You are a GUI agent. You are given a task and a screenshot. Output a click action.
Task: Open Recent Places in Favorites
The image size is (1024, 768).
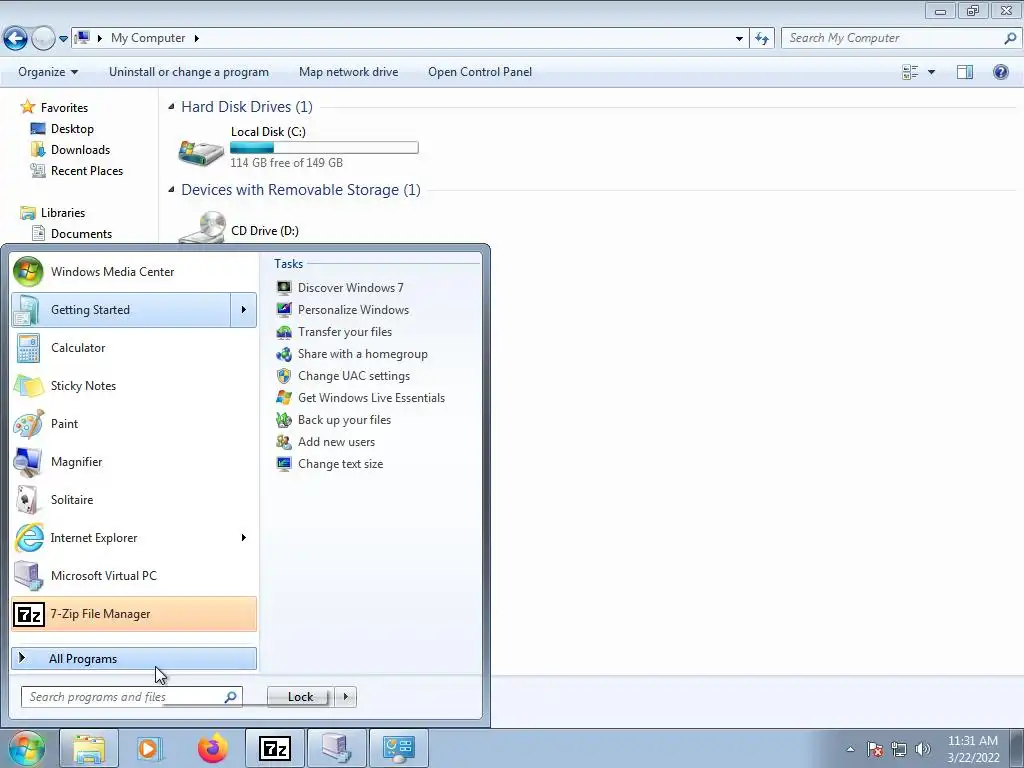(x=87, y=170)
